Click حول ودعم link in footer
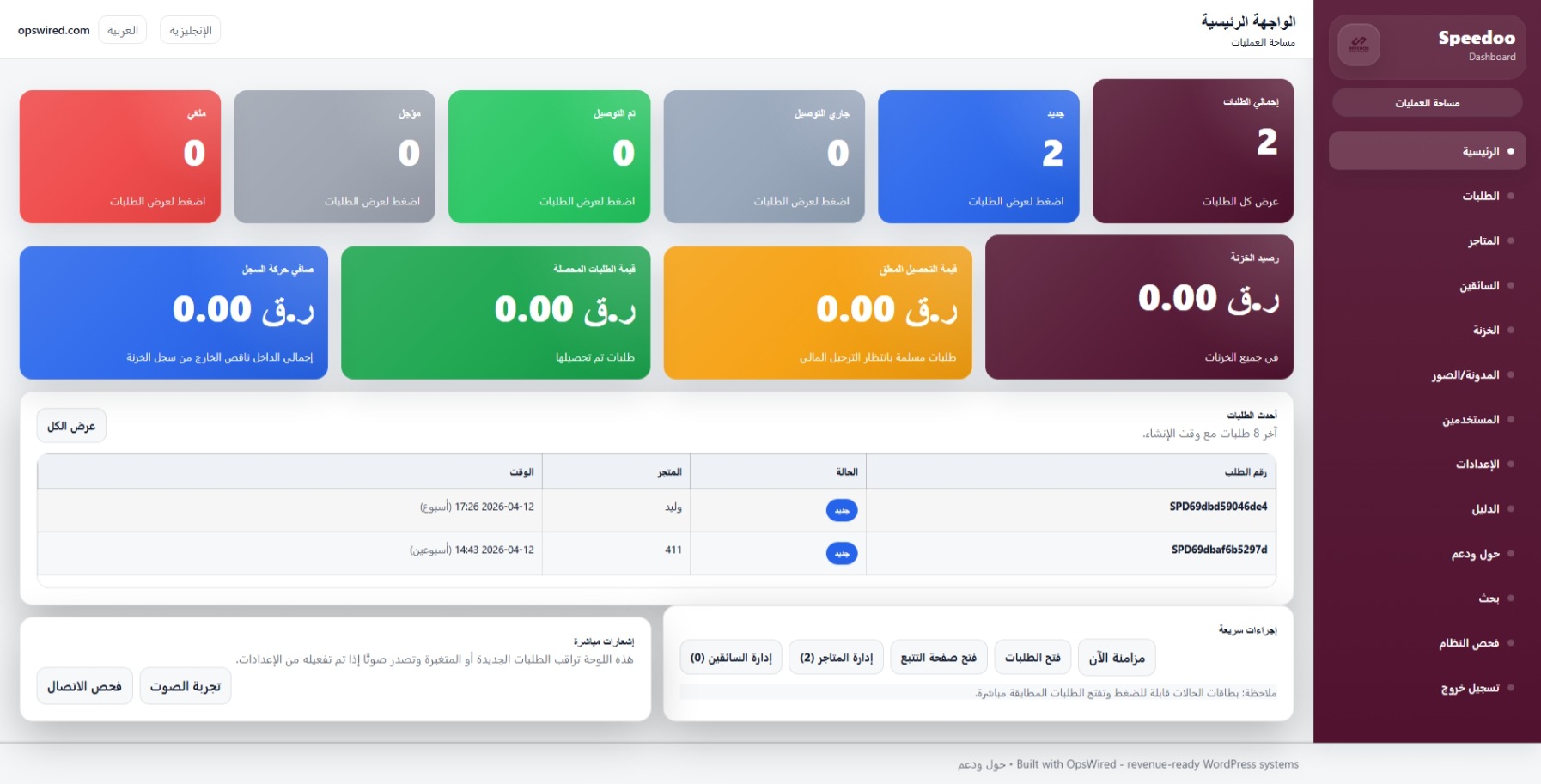This screenshot has height=784, width=1541. (982, 764)
